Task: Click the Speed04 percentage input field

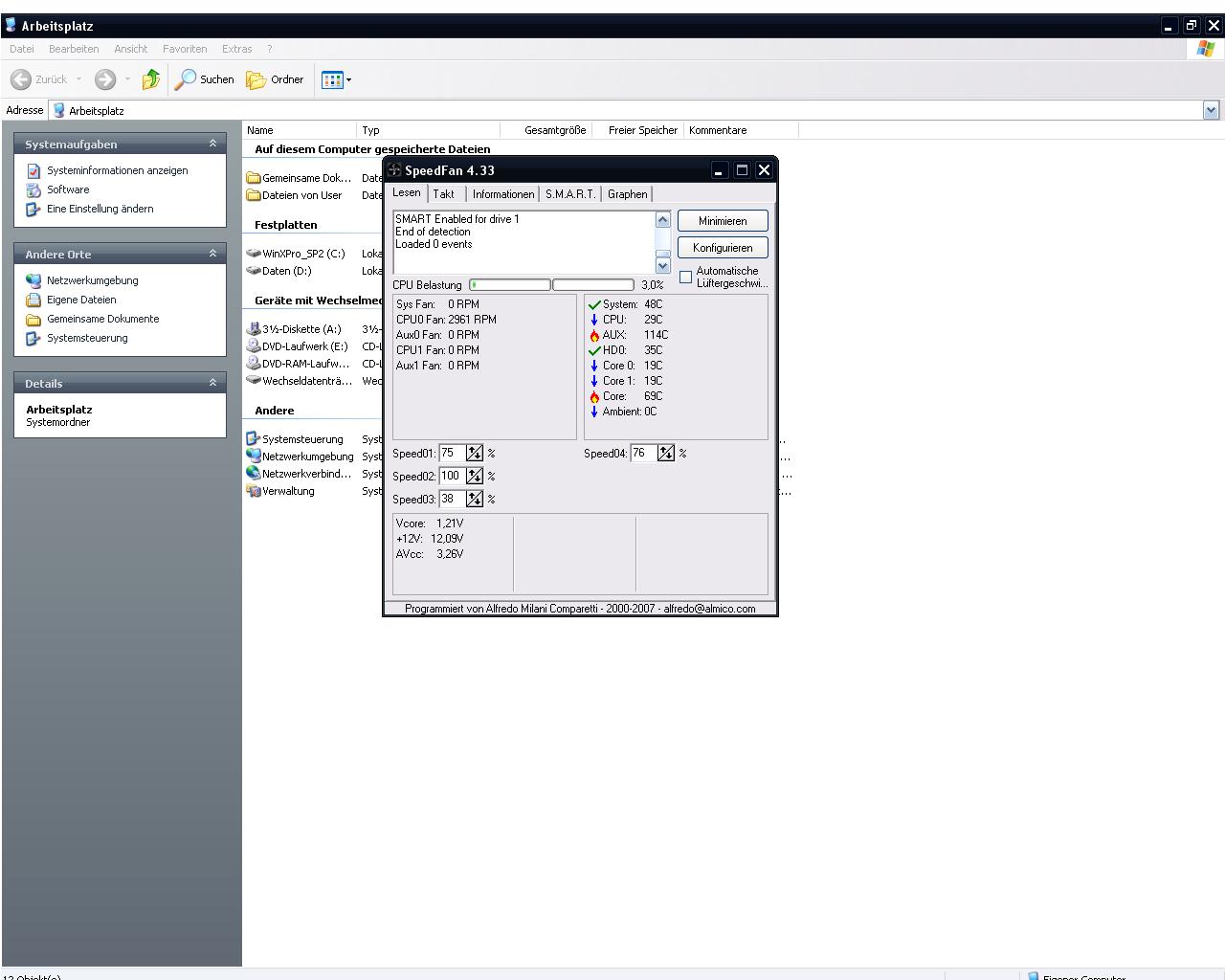Action: point(643,453)
